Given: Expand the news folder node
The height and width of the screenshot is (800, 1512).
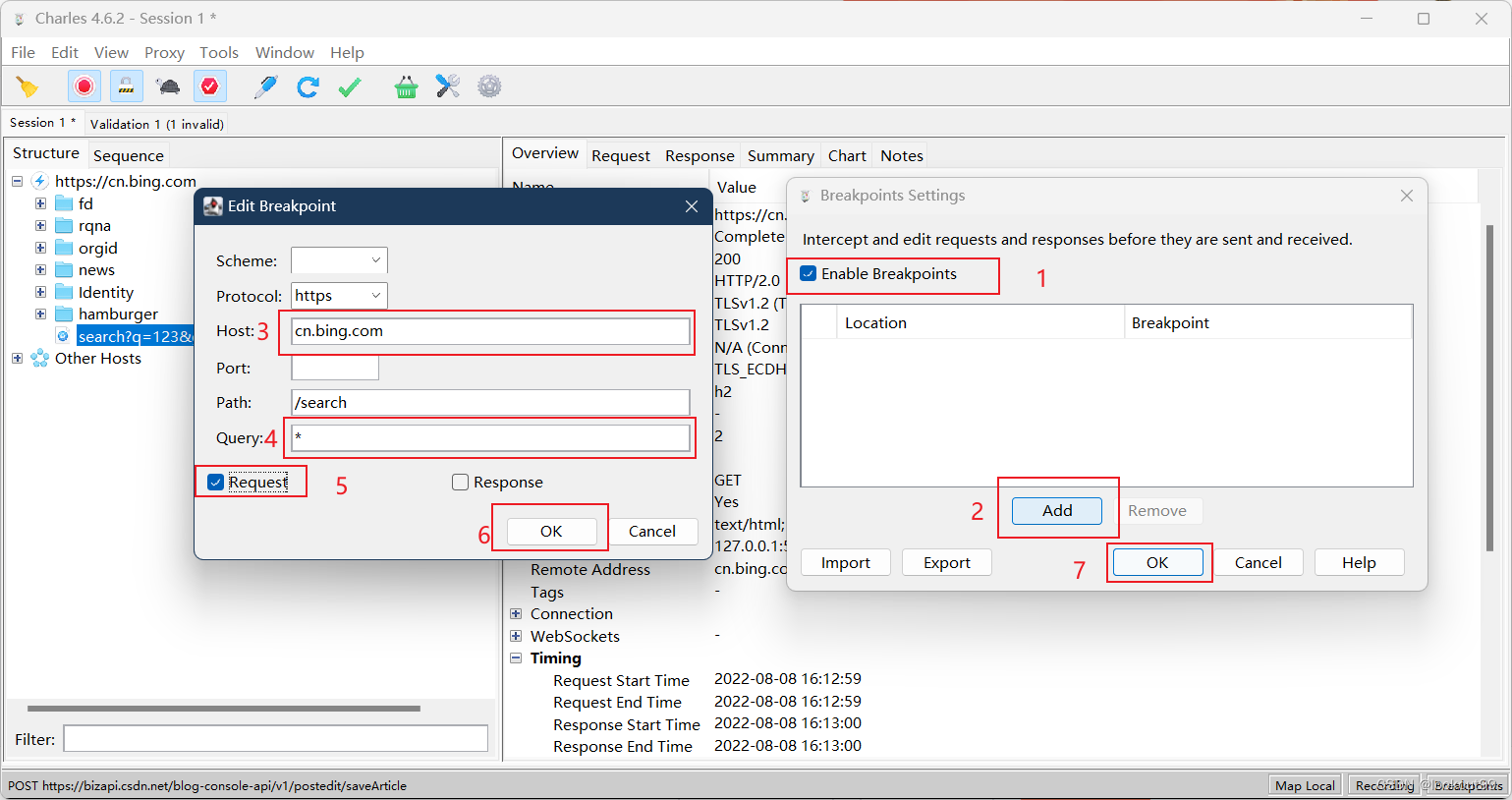Looking at the screenshot, I should 40,269.
